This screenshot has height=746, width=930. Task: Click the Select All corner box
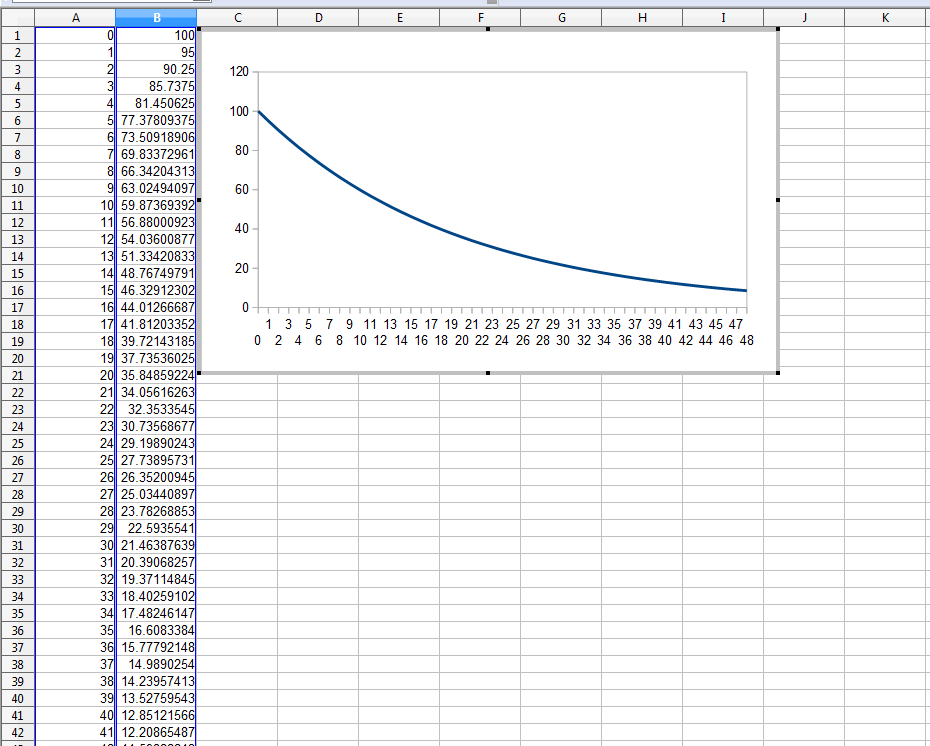(x=17, y=18)
